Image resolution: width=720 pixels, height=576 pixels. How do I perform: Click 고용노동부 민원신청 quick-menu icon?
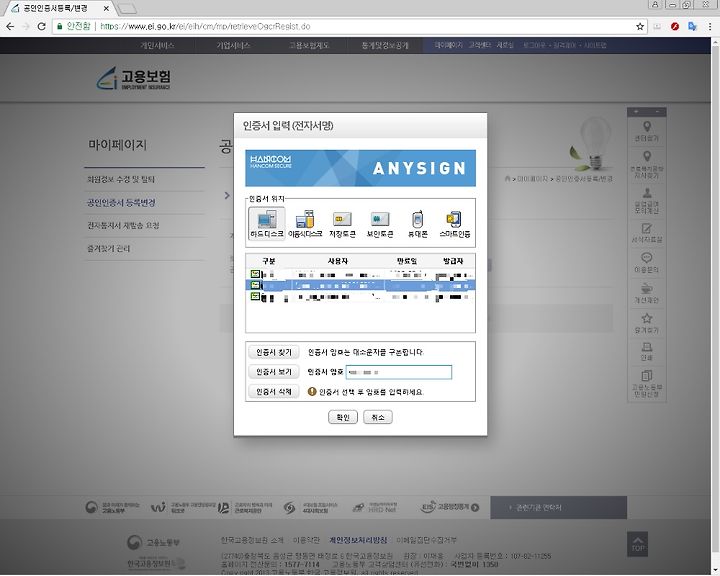647,384
